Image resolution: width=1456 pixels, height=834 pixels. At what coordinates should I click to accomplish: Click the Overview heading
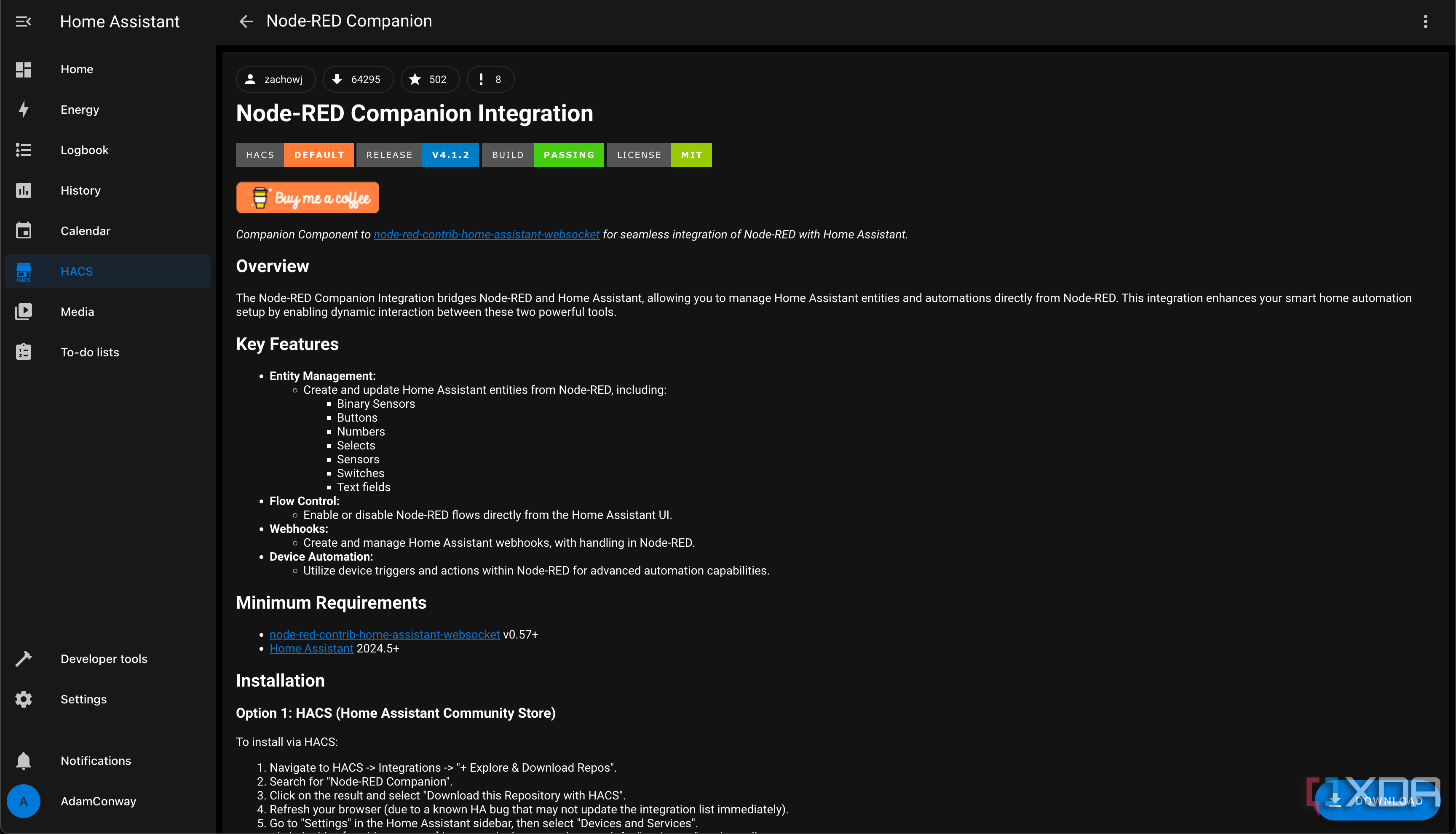tap(272, 266)
